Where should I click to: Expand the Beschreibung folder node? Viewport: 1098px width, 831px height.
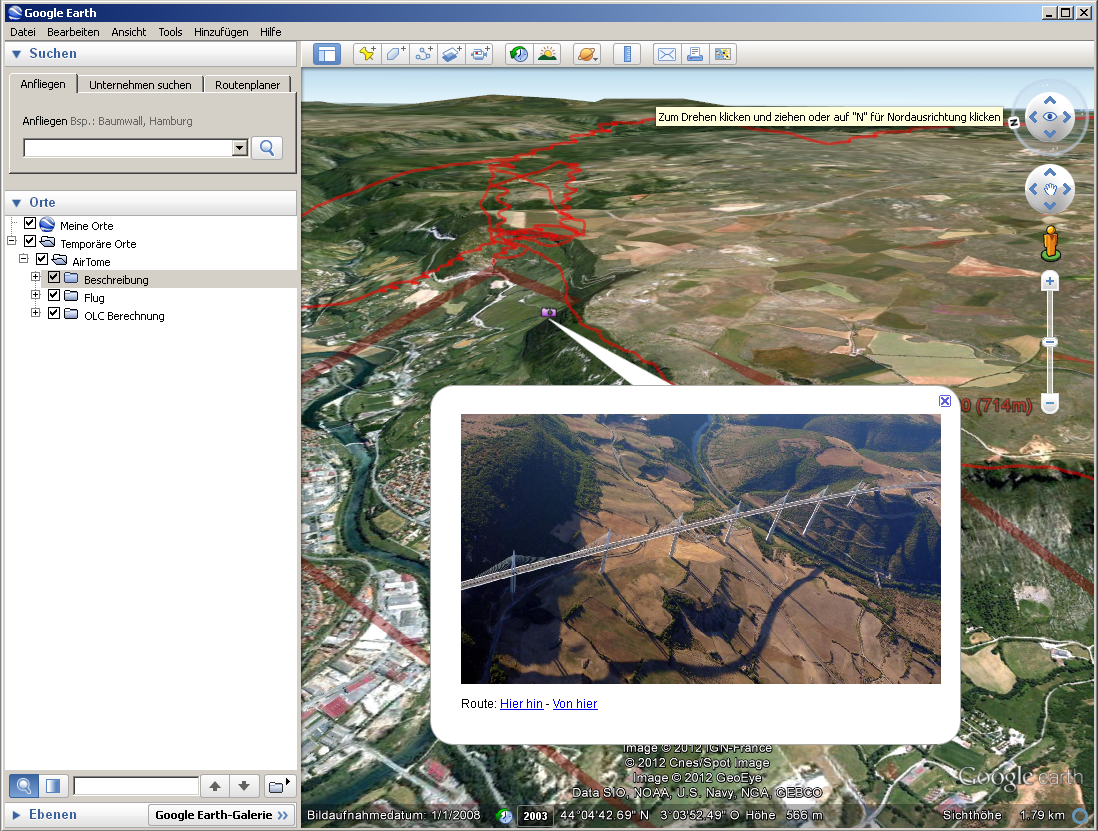(36, 277)
